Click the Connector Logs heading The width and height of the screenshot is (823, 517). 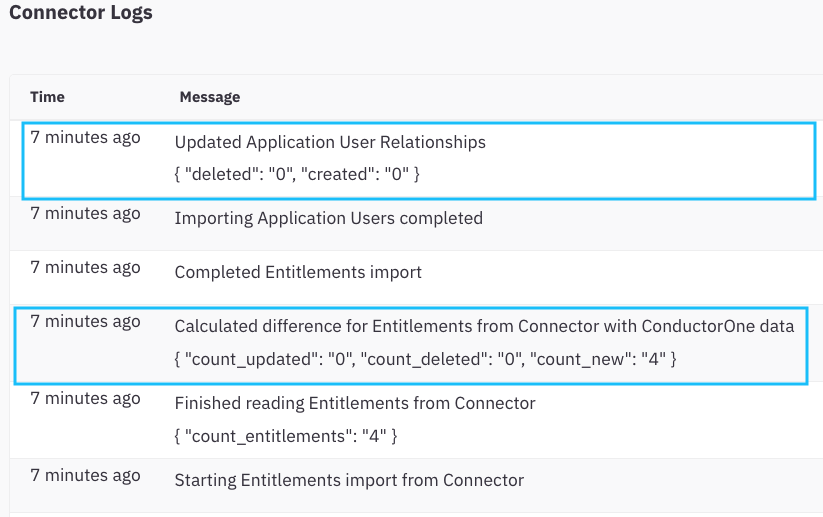(x=80, y=14)
